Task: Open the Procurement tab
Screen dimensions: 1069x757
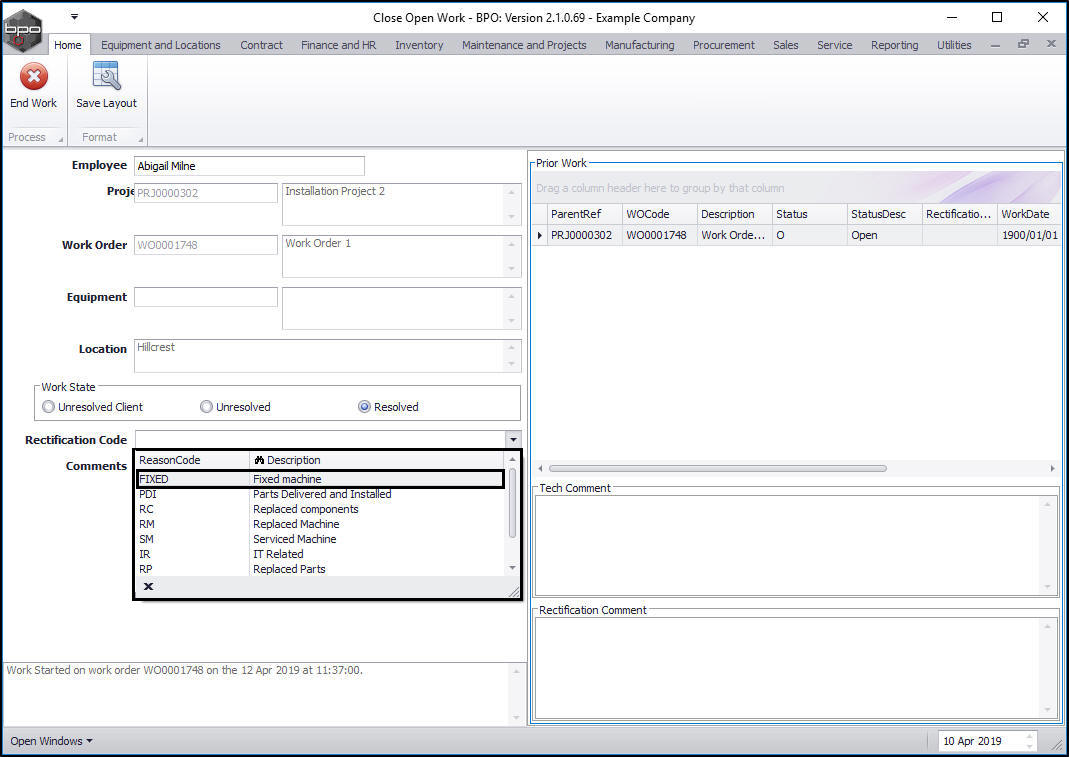Action: point(724,45)
